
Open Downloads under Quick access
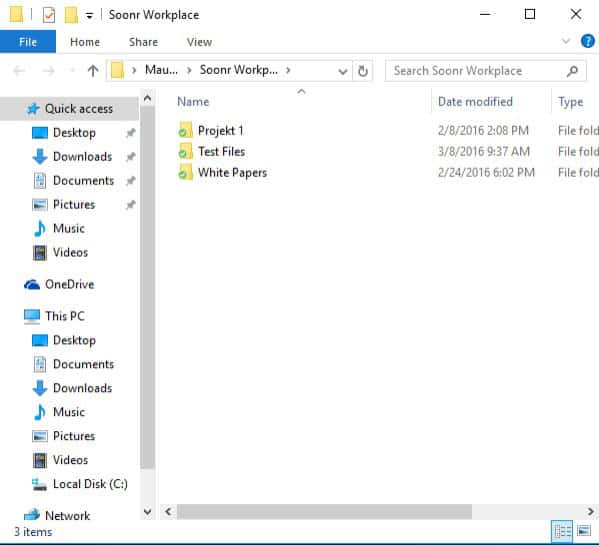[x=83, y=157]
